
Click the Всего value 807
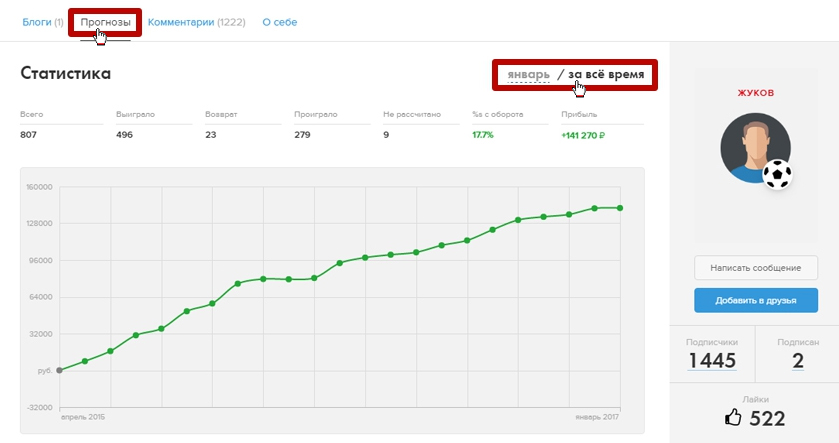tap(28, 135)
